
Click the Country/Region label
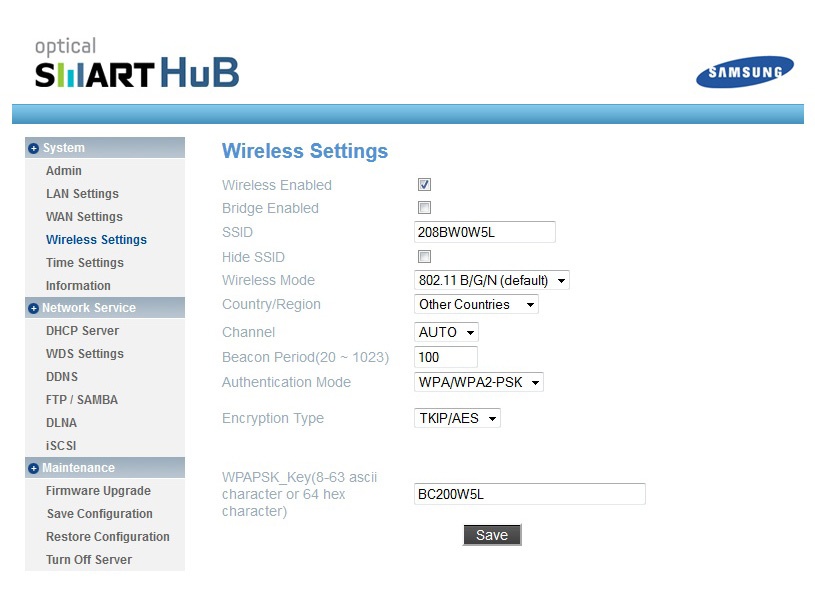coord(271,304)
